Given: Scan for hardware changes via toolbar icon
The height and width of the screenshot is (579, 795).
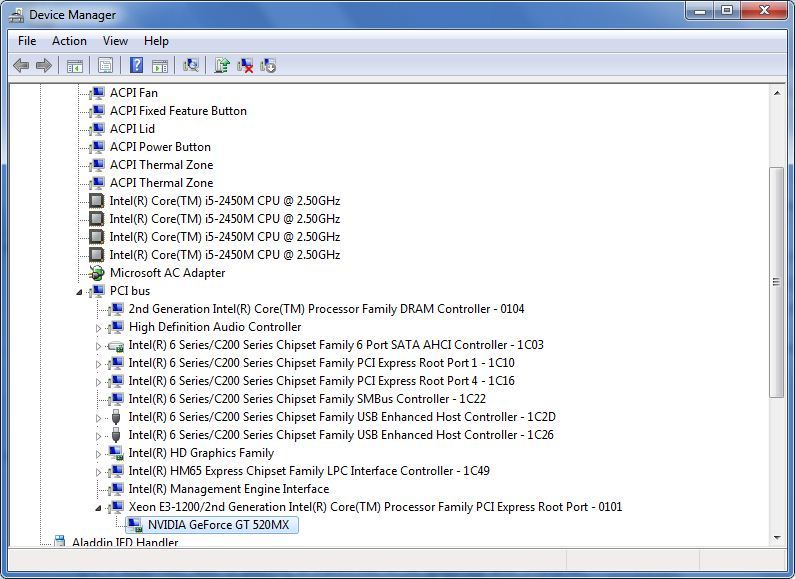Looking at the screenshot, I should (191, 65).
